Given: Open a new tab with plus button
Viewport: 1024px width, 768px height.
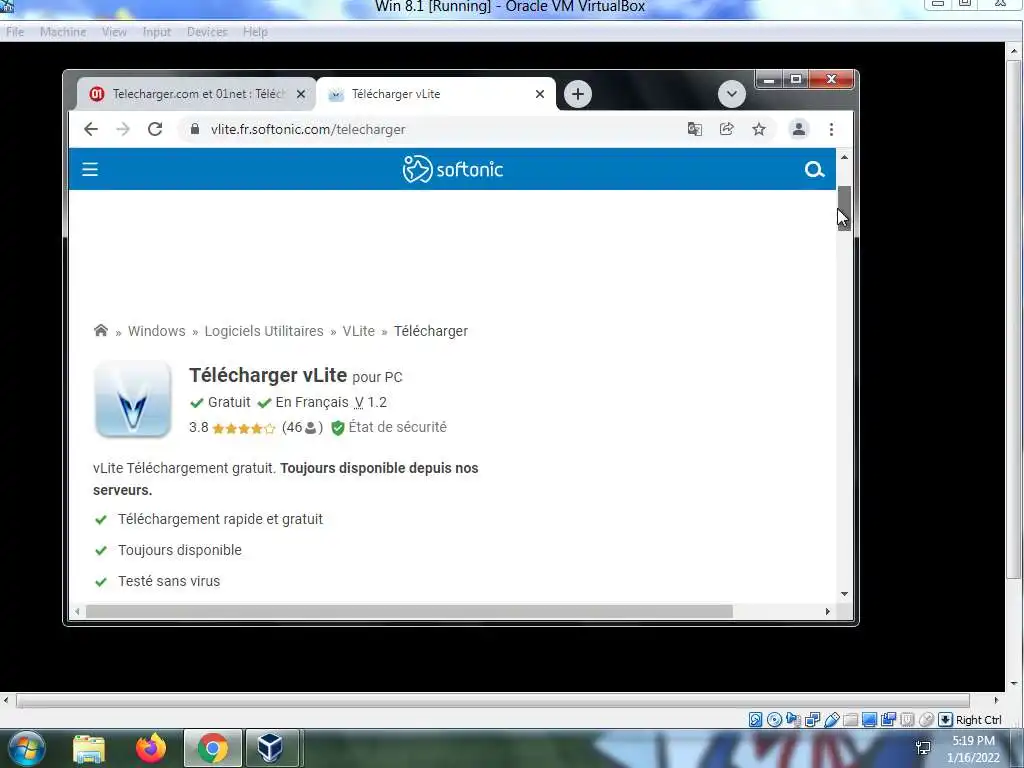Looking at the screenshot, I should point(577,94).
